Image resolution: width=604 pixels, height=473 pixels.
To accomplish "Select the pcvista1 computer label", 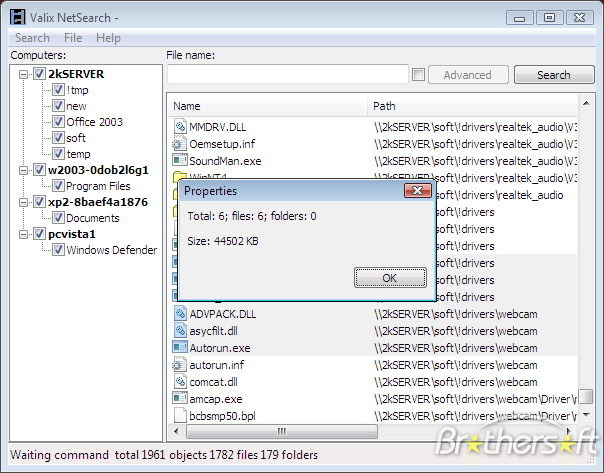I will 72,233.
